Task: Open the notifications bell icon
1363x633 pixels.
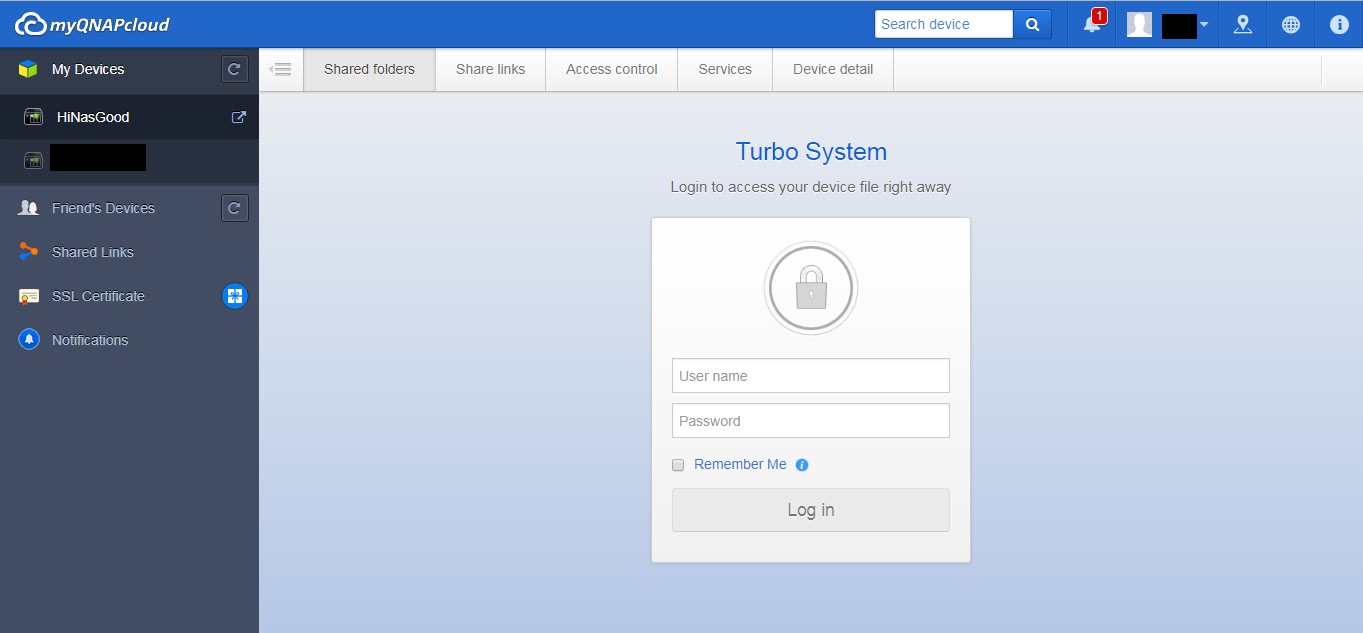Action: [x=1092, y=25]
